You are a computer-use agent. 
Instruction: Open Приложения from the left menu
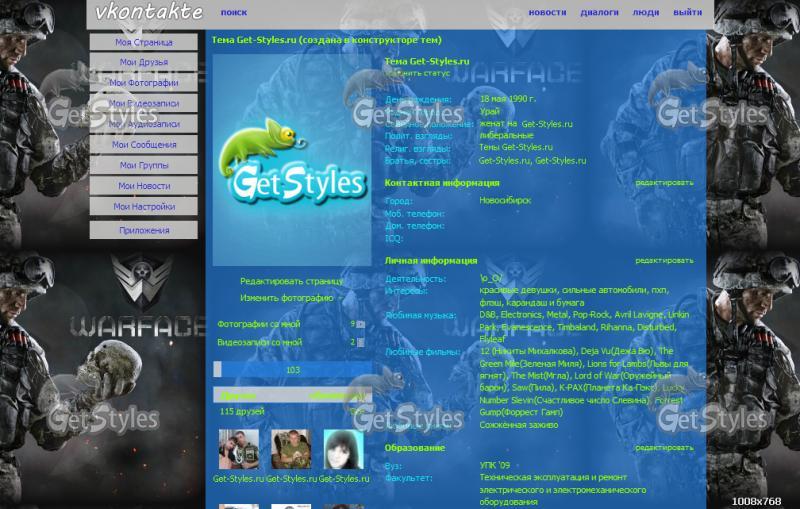pos(143,230)
